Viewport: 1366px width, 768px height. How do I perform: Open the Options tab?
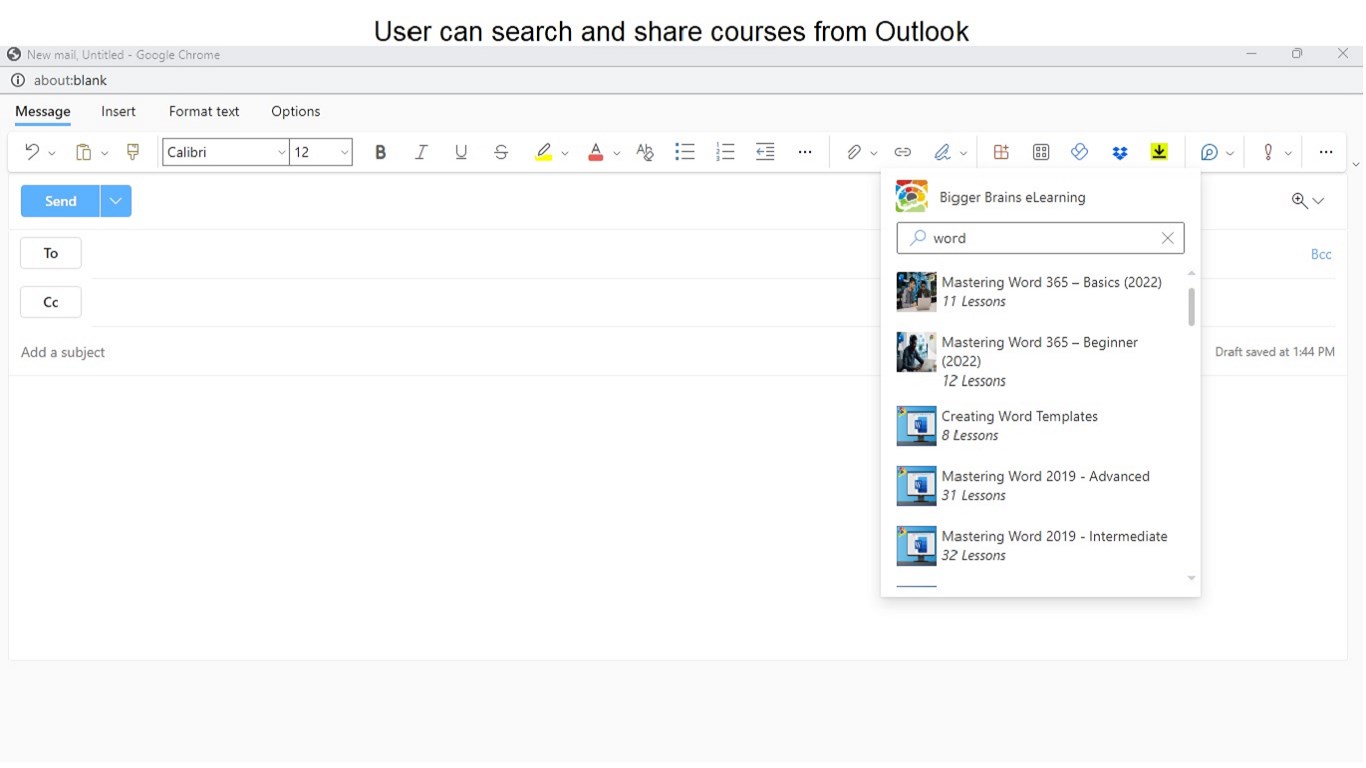[296, 111]
